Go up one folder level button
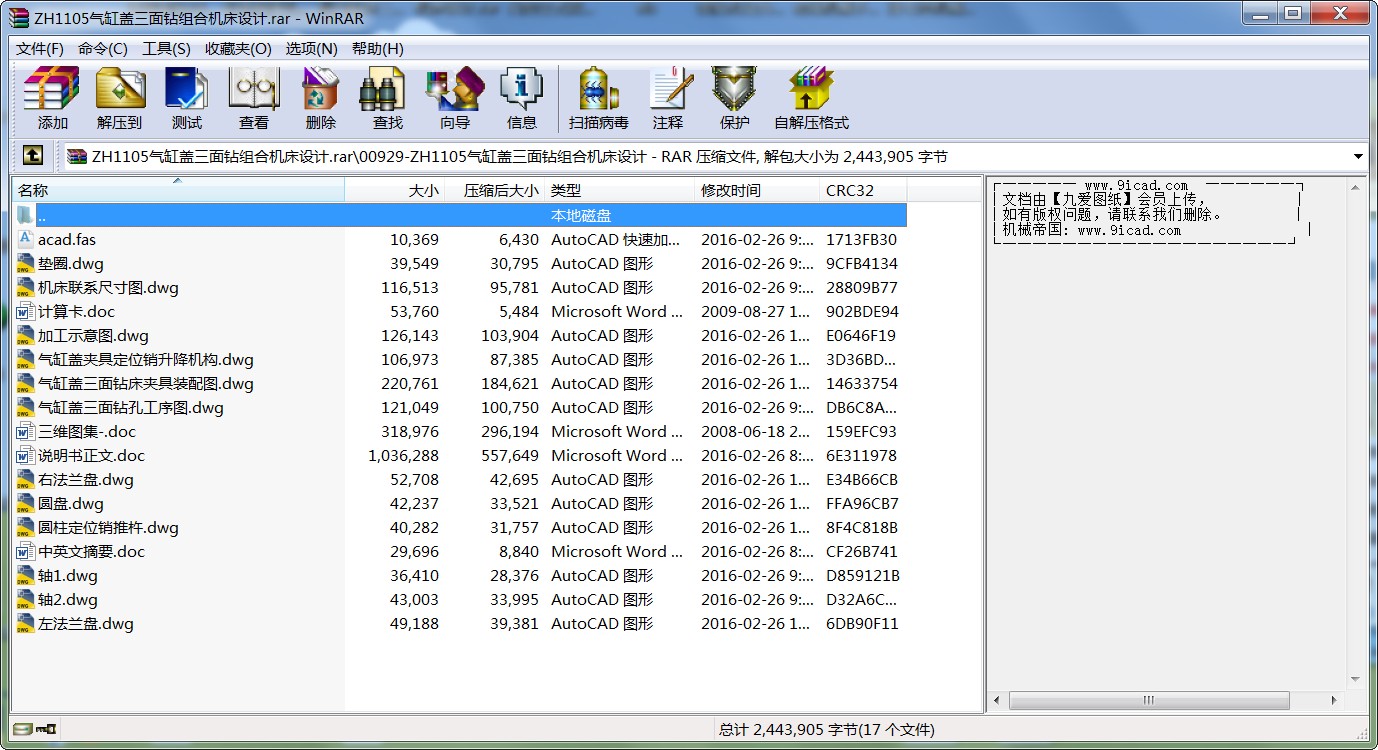This screenshot has width=1378, height=750. 32,156
